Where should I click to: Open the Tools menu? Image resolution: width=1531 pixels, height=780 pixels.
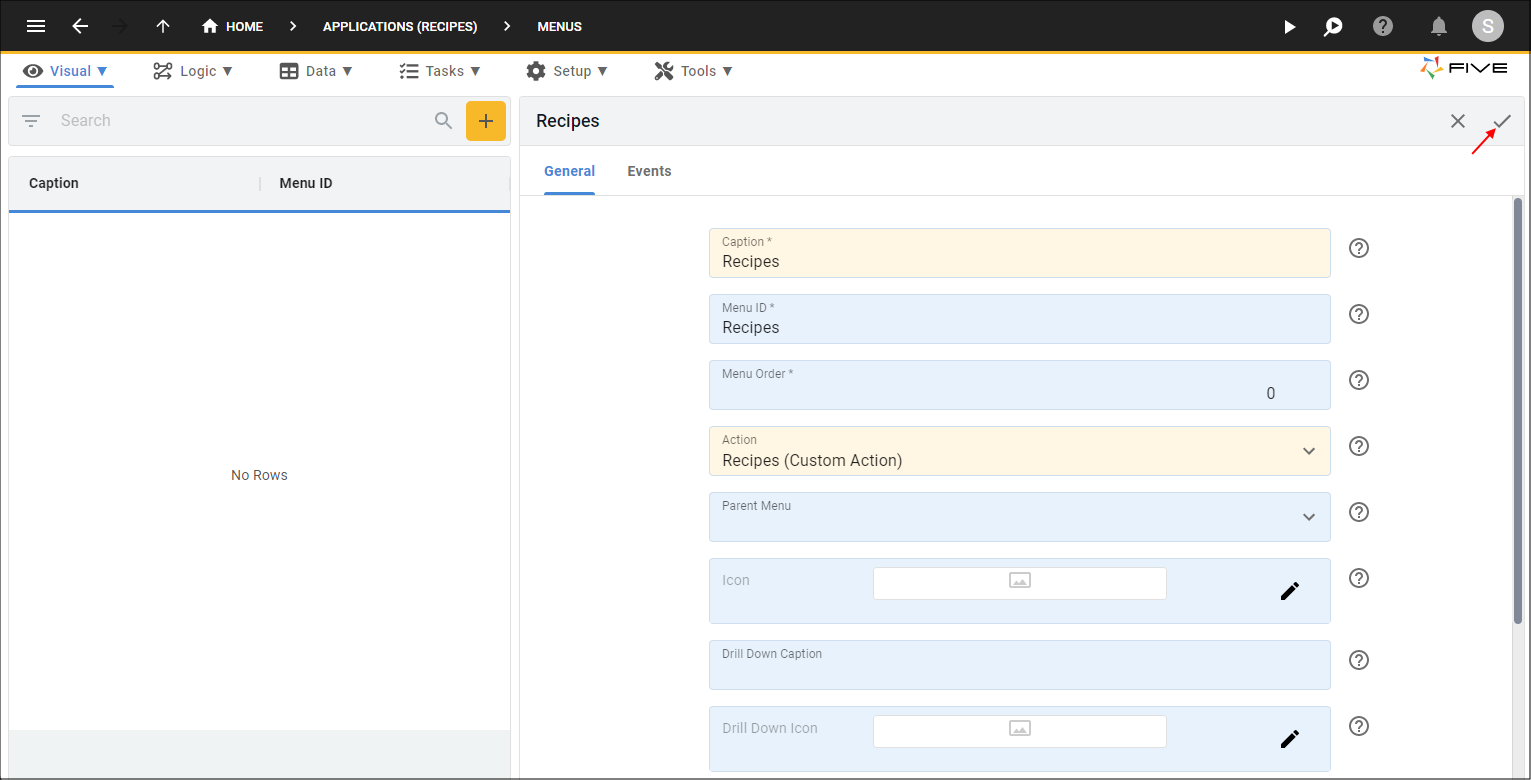[693, 71]
